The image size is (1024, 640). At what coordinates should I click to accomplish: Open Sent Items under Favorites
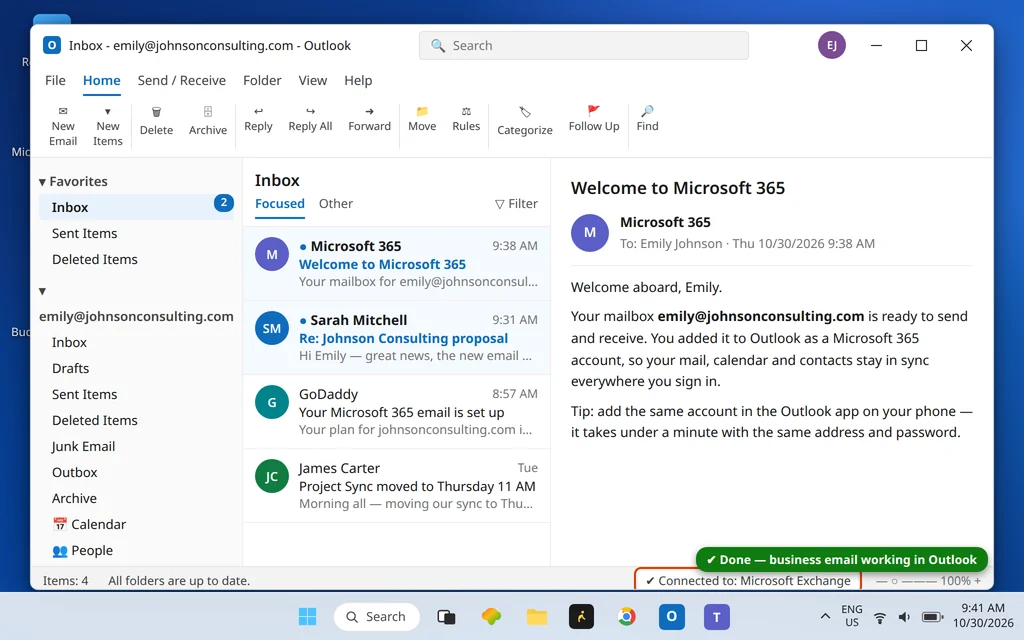click(x=136, y=233)
